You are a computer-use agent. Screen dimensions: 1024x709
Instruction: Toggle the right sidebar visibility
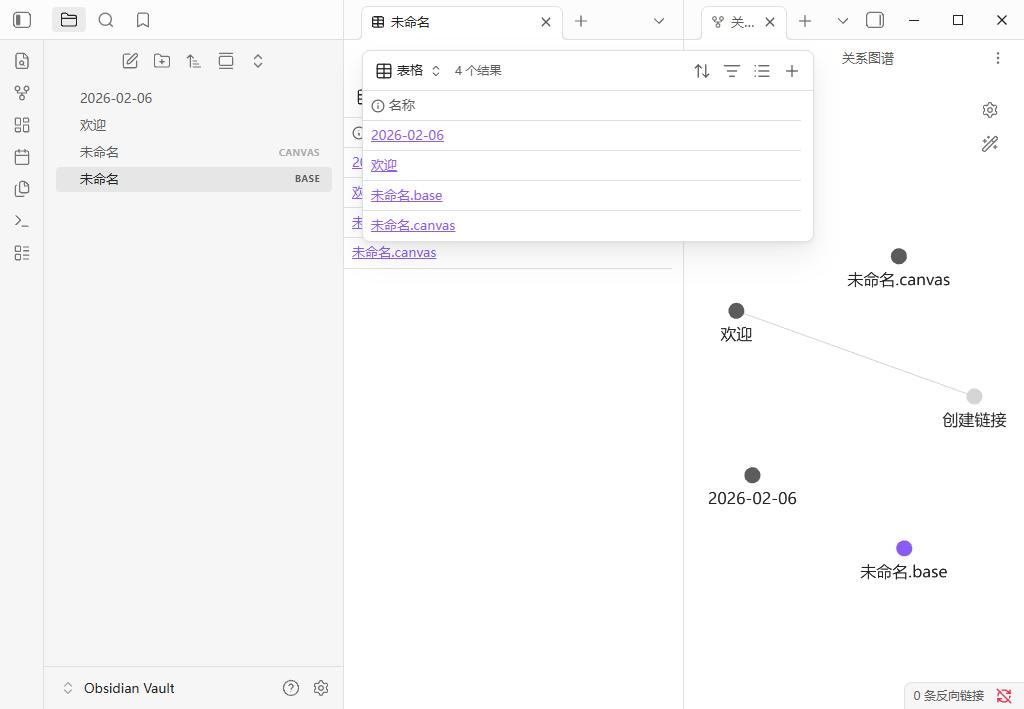(875, 20)
